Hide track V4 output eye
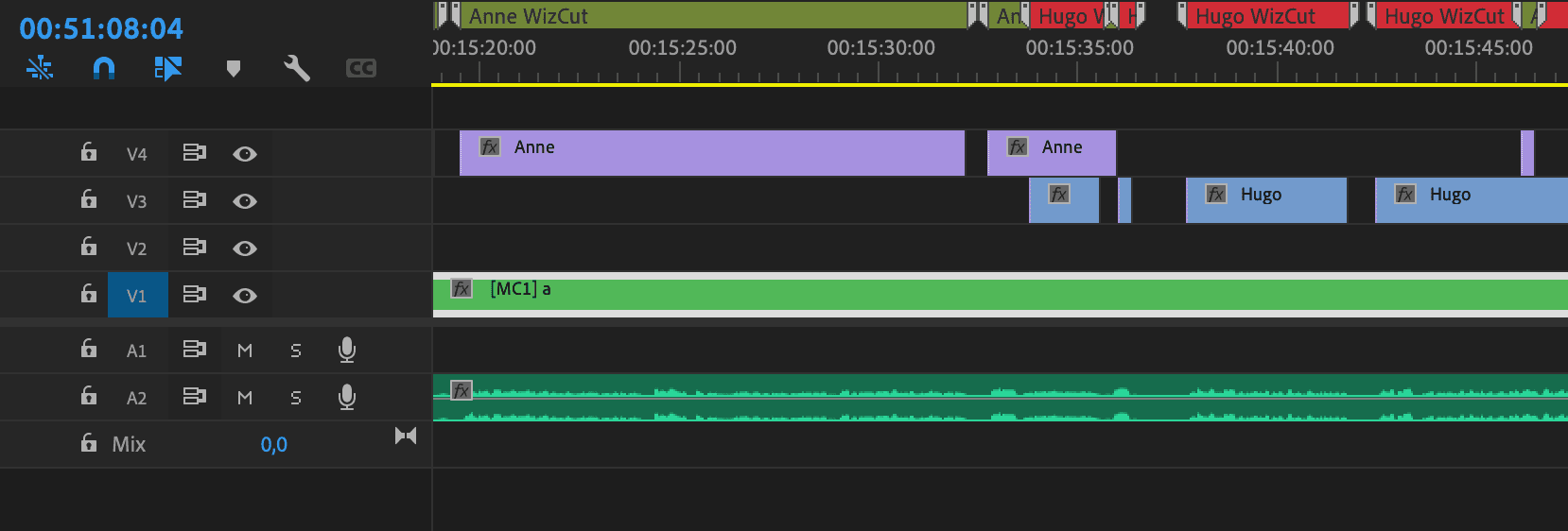The height and width of the screenshot is (531, 1568). [x=245, y=154]
